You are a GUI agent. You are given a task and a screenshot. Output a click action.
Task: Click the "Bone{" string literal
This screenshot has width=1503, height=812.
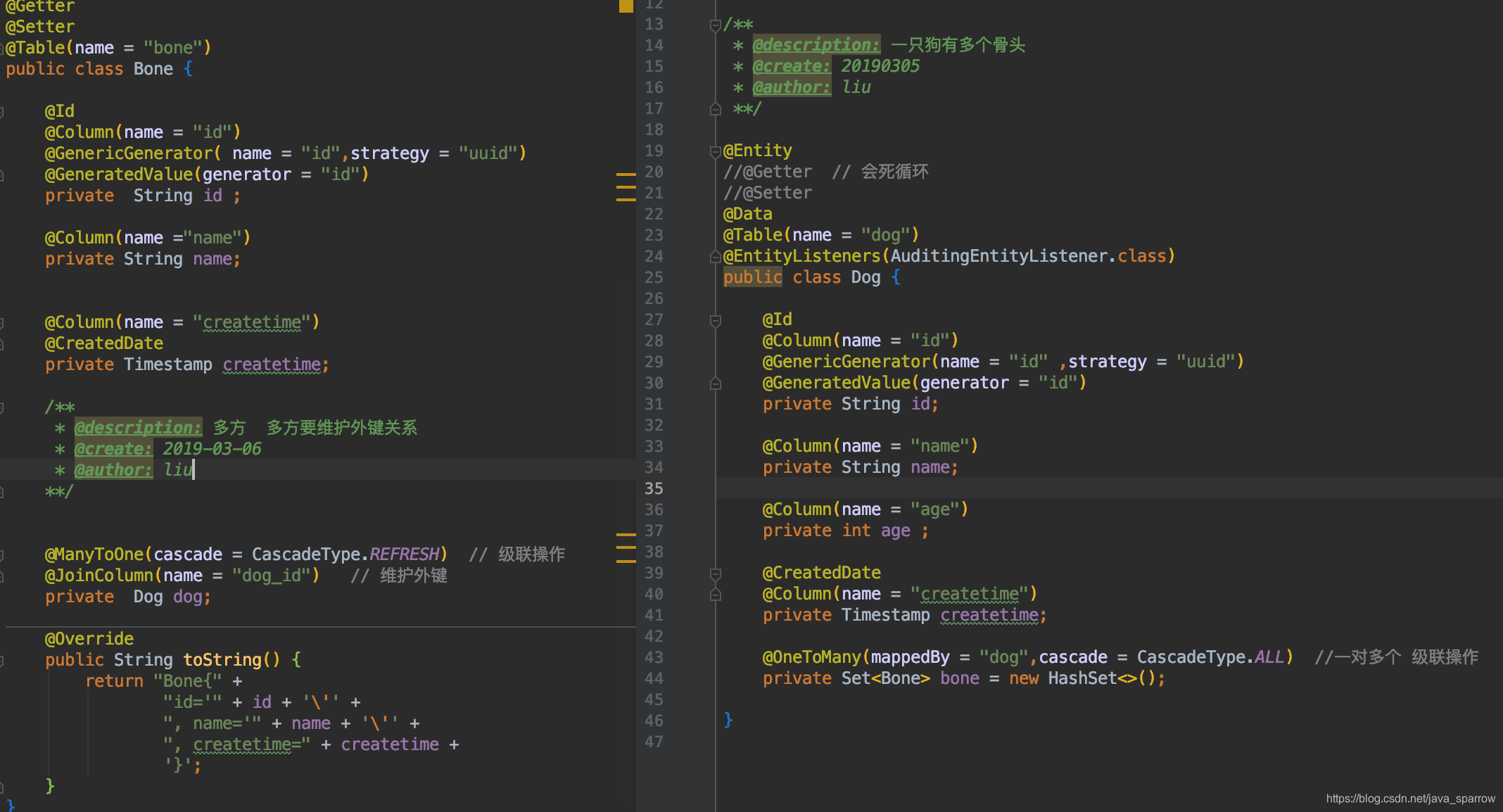click(x=188, y=681)
